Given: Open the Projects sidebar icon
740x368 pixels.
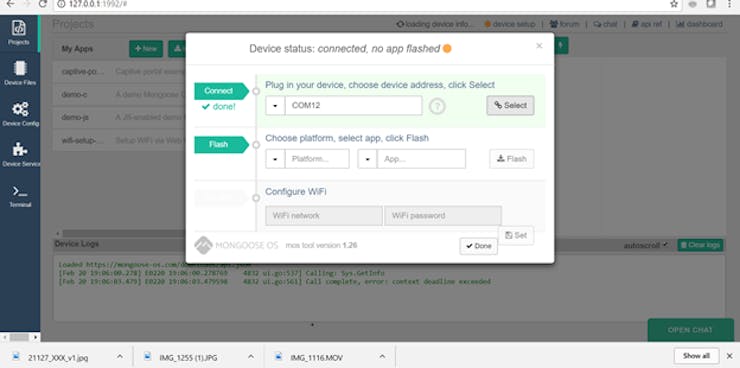Looking at the screenshot, I should pyautogui.click(x=19, y=32).
